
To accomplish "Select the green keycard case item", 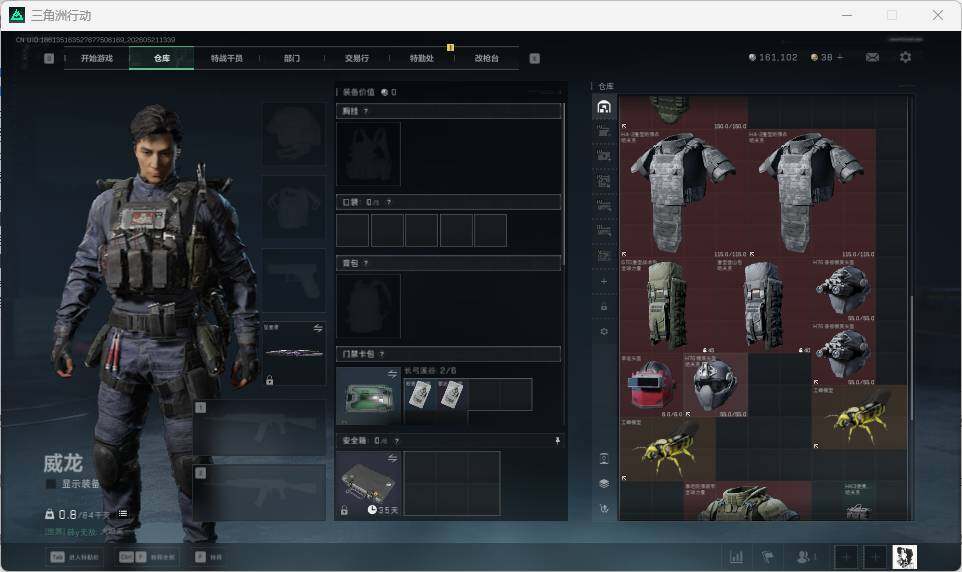I will coord(368,396).
